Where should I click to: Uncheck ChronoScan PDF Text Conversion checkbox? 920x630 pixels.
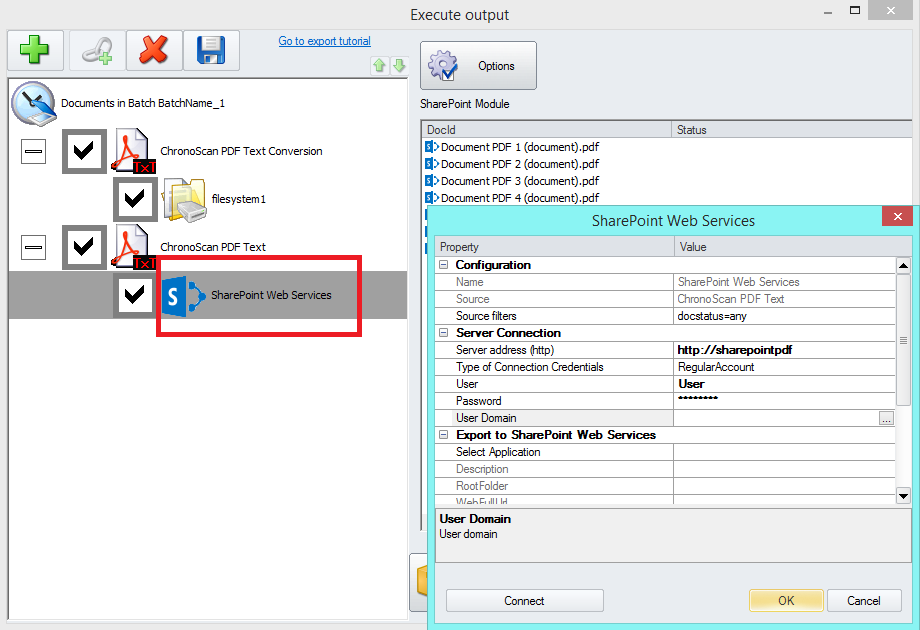click(84, 151)
